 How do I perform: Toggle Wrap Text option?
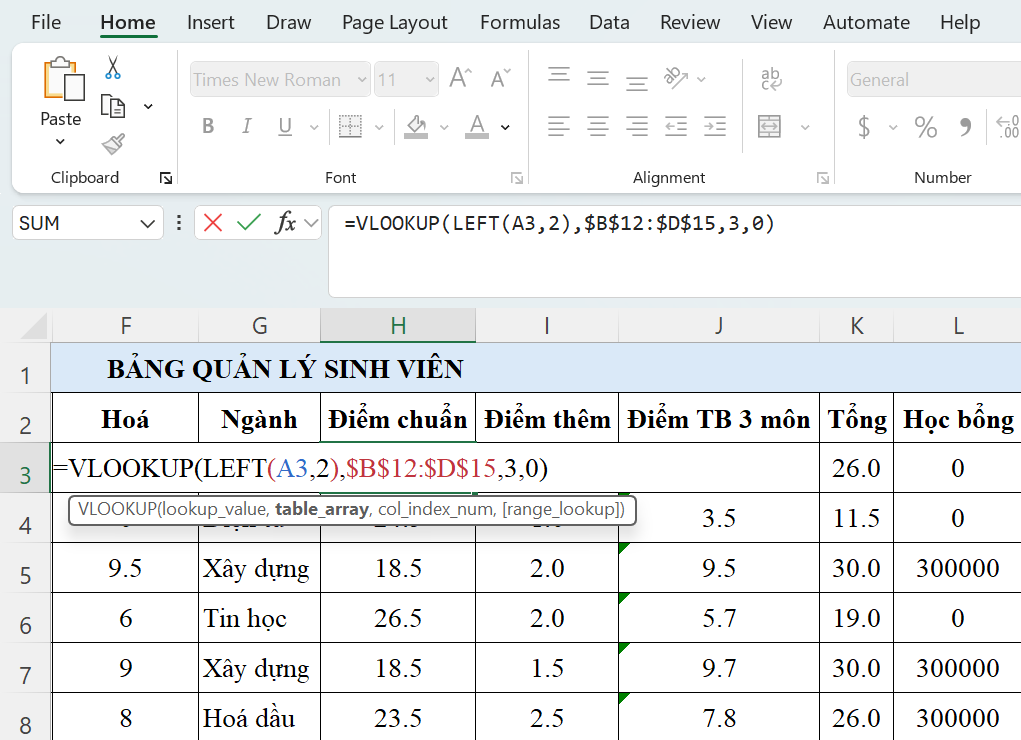coord(770,79)
